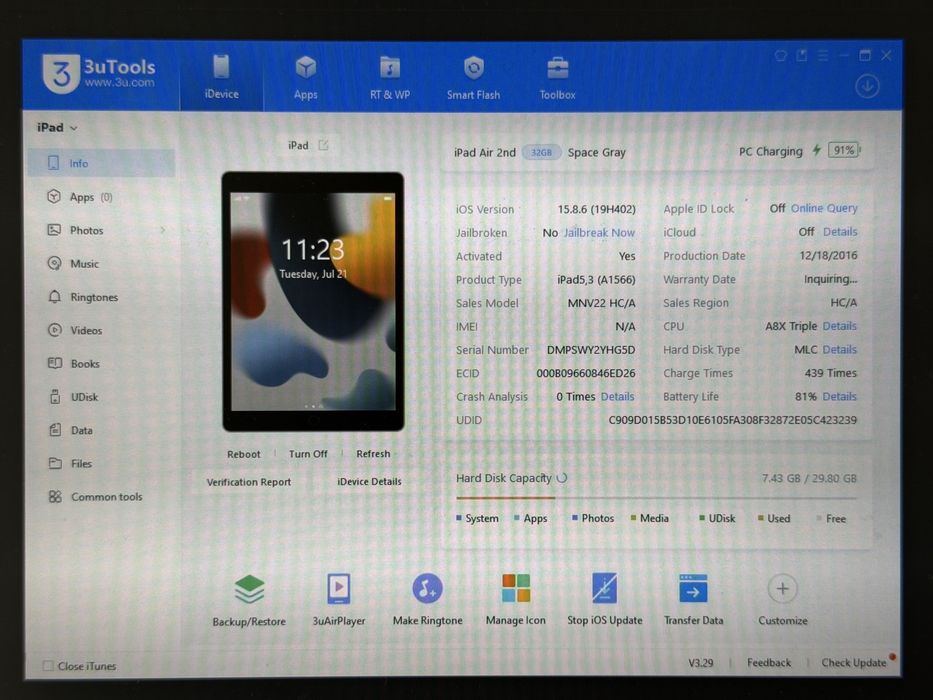Click the 91% battery indicator
Viewport: 933px width, 700px height.
844,150
